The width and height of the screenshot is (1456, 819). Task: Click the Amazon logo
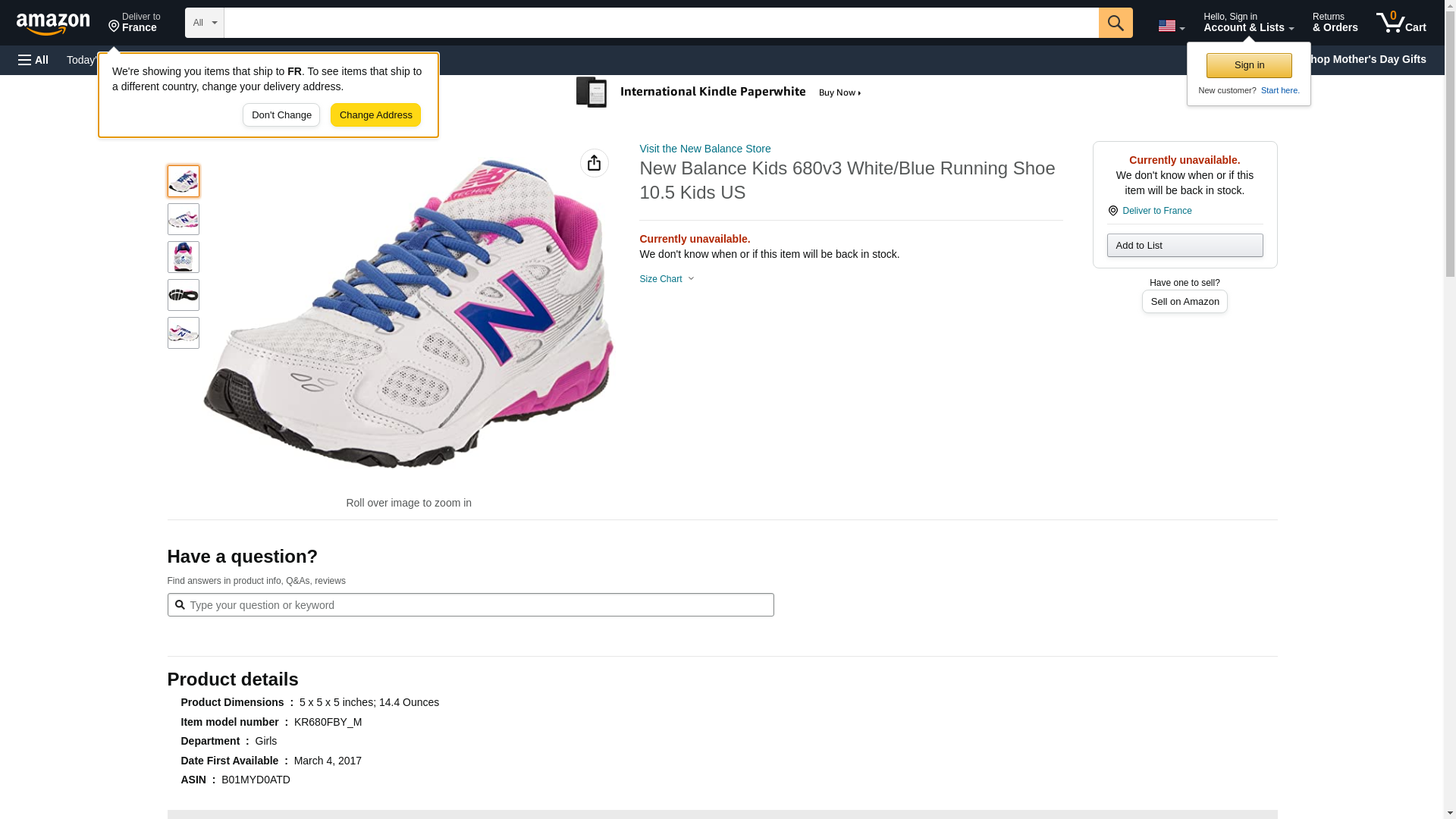pyautogui.click(x=53, y=24)
